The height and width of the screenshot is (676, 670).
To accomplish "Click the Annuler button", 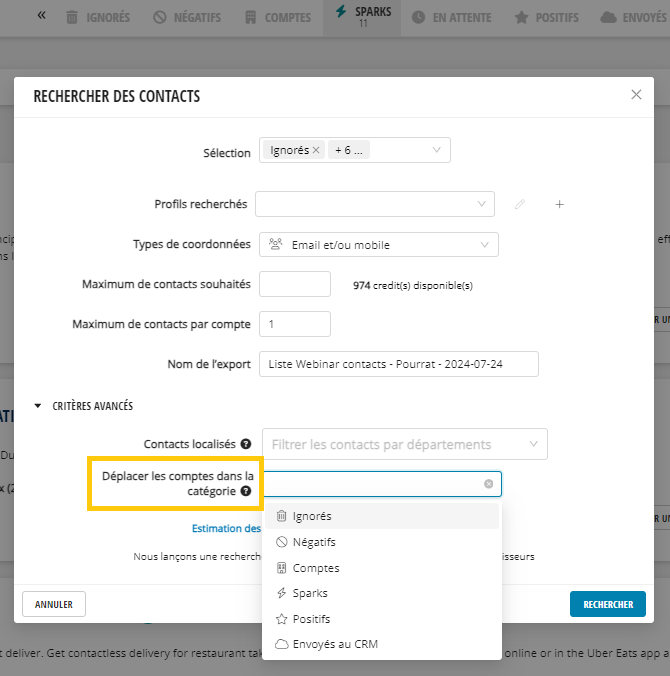I will 54,604.
